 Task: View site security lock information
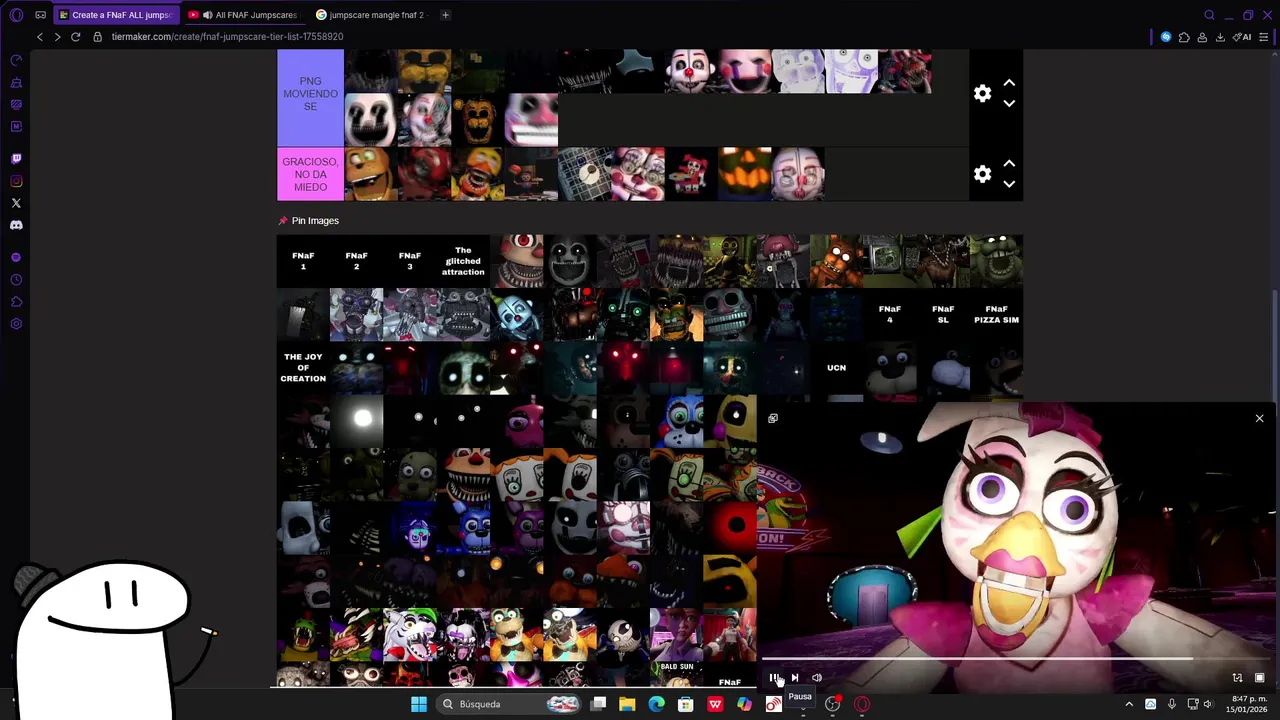coord(97,37)
